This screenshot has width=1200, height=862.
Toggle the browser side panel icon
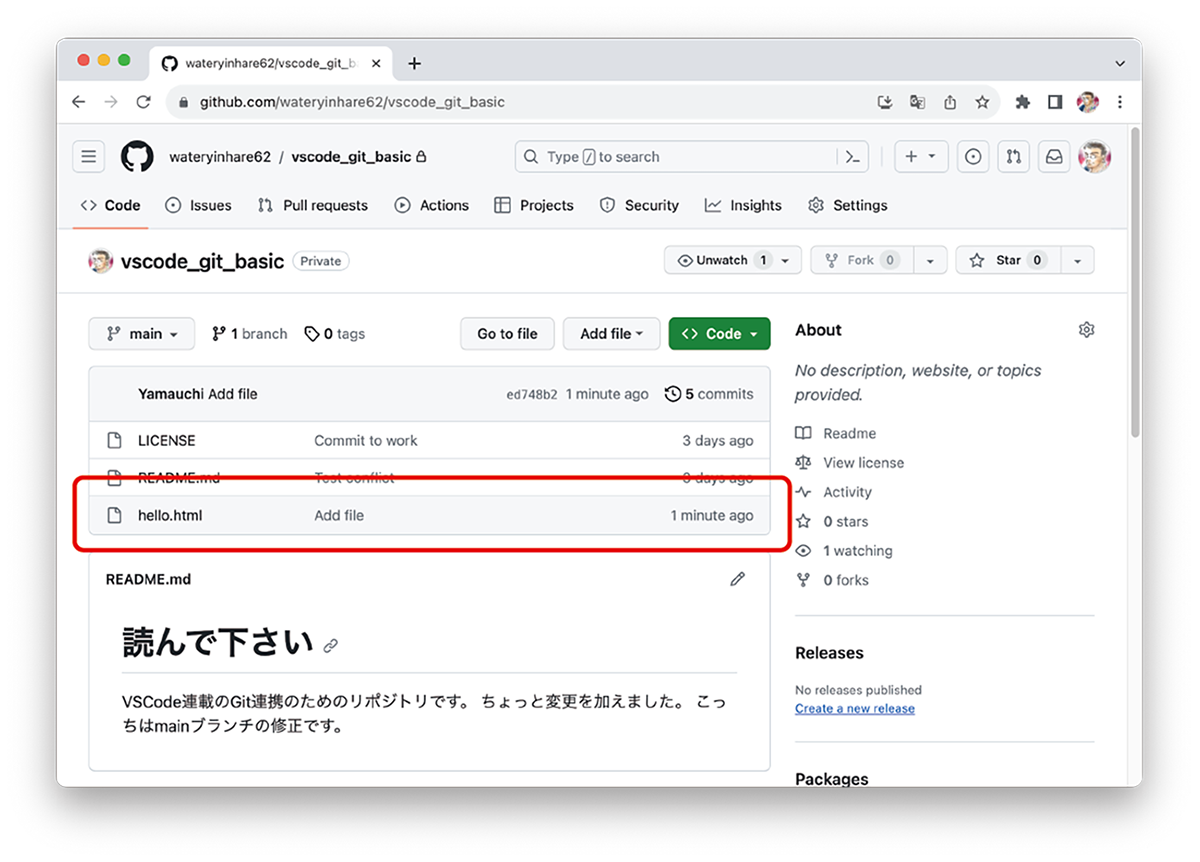pyautogui.click(x=1054, y=102)
